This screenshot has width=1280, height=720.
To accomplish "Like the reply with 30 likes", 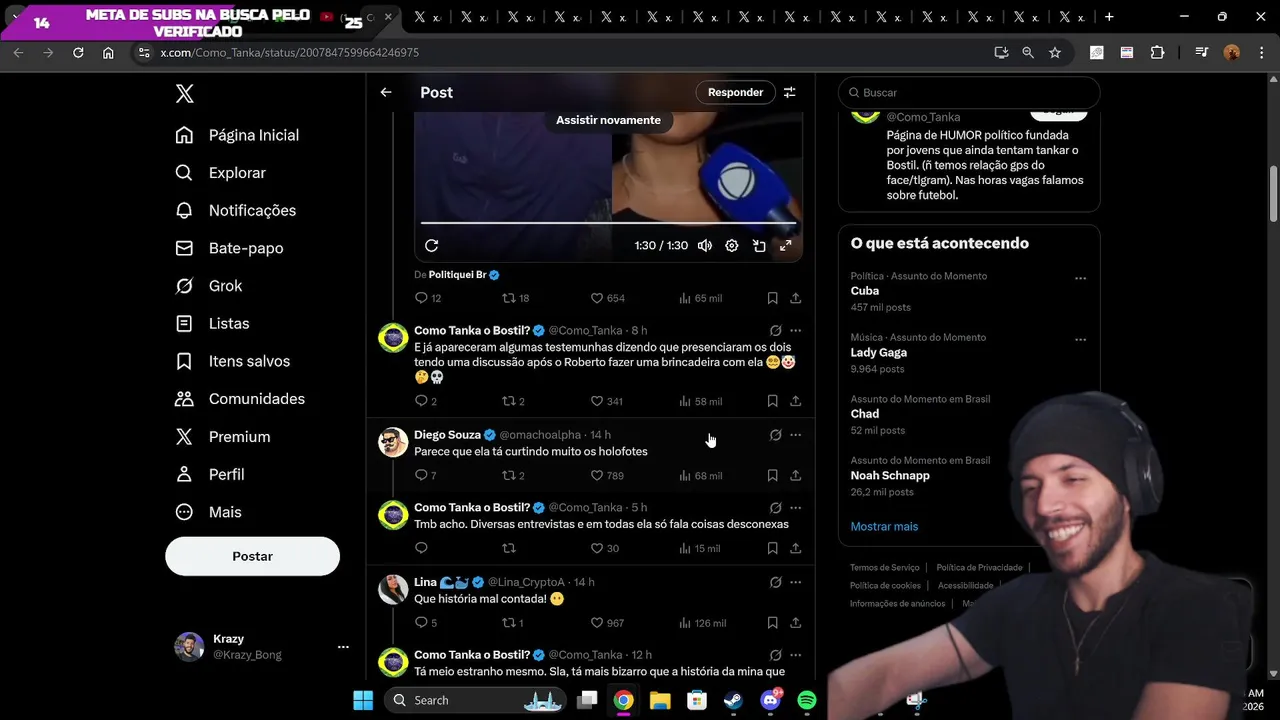I will coord(604,548).
